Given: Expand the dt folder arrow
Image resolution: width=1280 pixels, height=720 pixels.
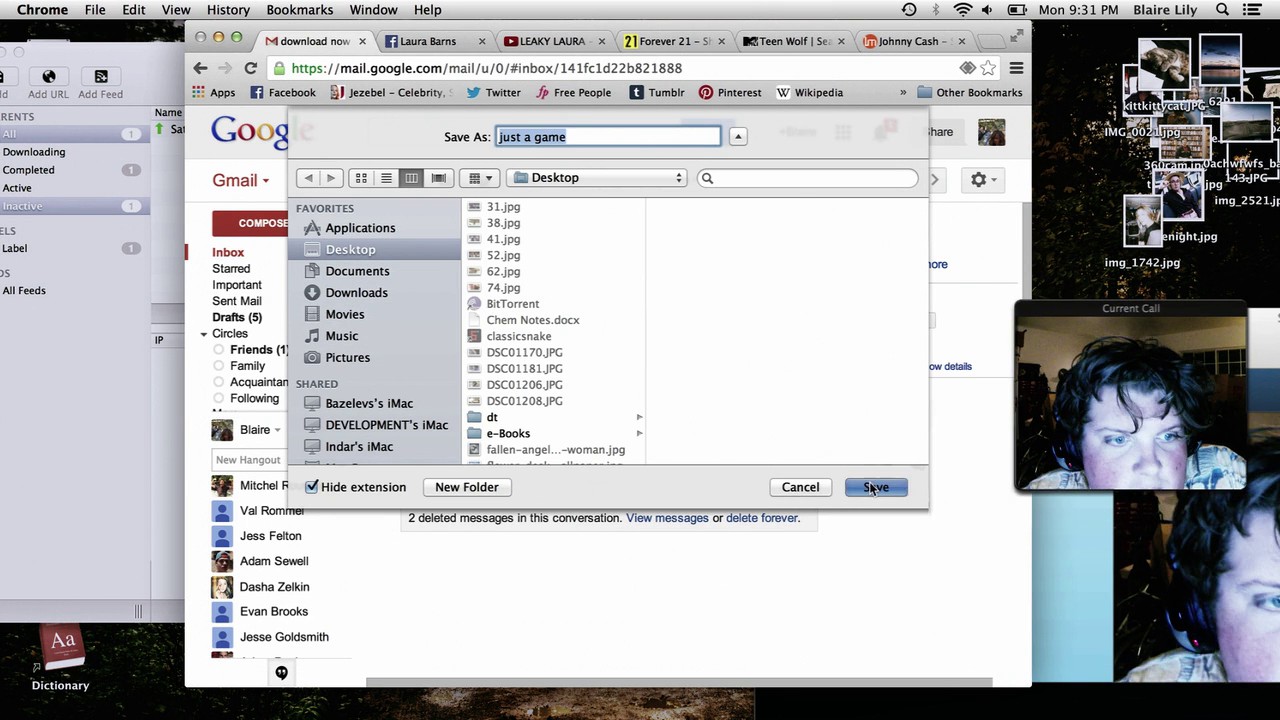Looking at the screenshot, I should point(639,417).
